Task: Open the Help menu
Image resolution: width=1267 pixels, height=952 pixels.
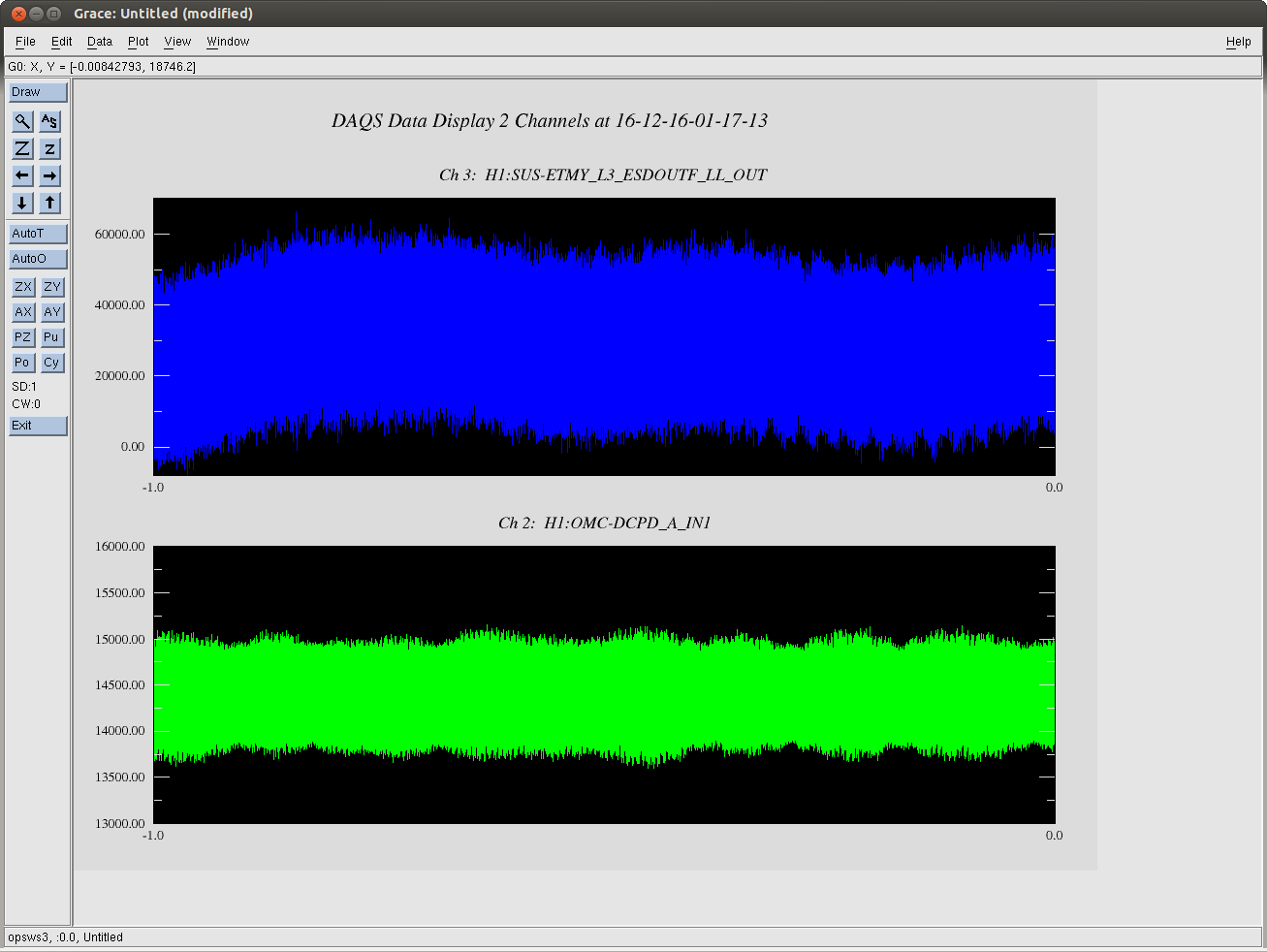Action: [x=1238, y=42]
